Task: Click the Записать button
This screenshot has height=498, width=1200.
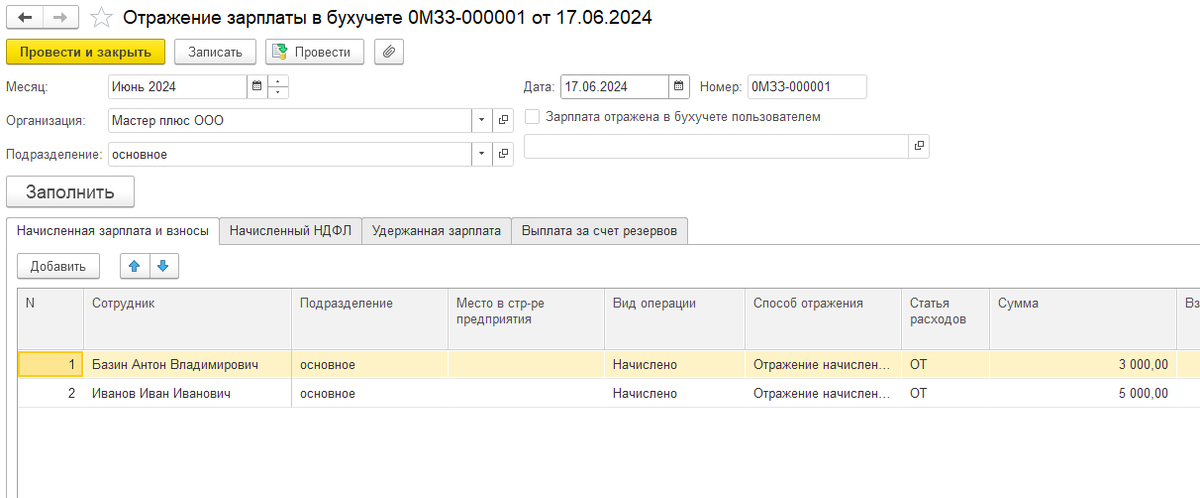Action: click(x=215, y=51)
